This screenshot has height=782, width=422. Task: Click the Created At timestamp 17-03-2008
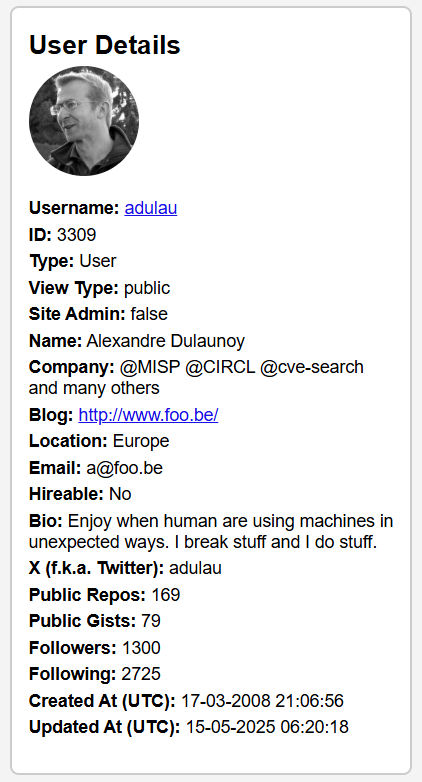click(262, 701)
